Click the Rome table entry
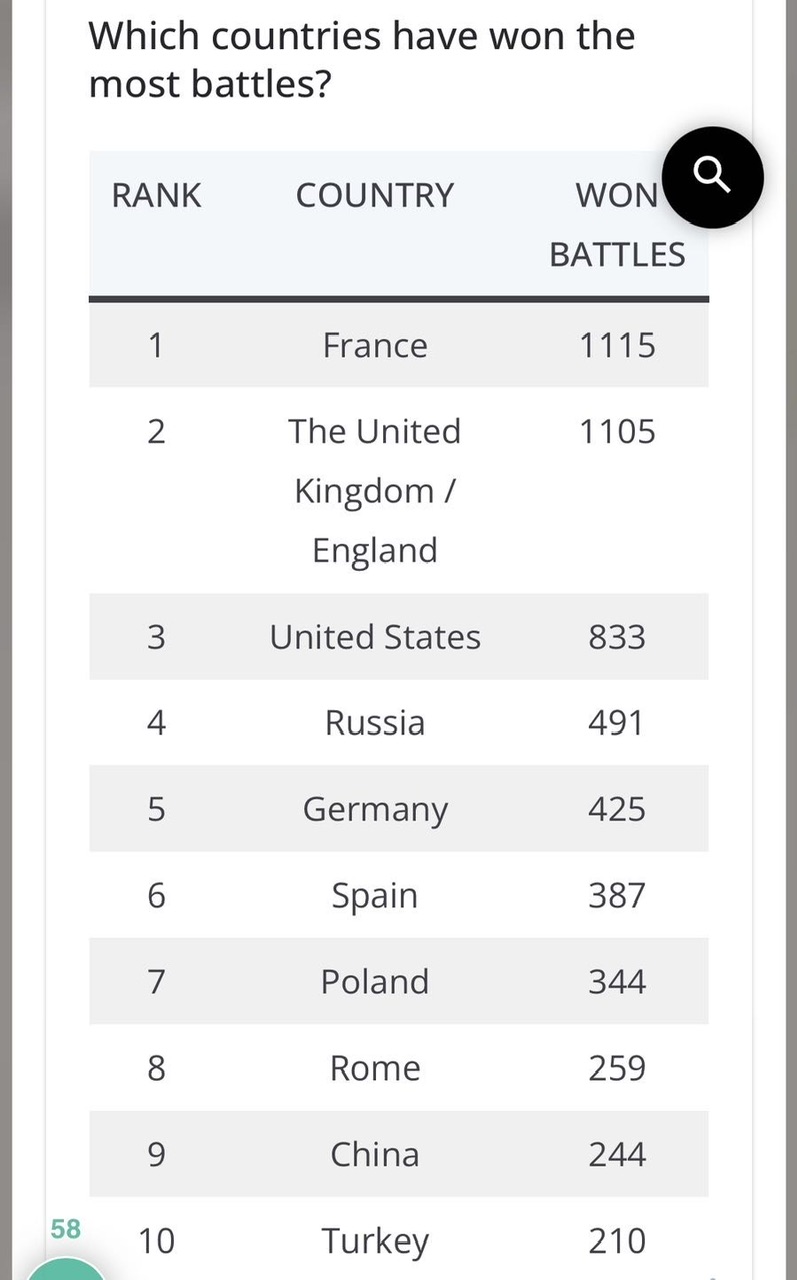This screenshot has height=1280, width=797. [x=375, y=1068]
